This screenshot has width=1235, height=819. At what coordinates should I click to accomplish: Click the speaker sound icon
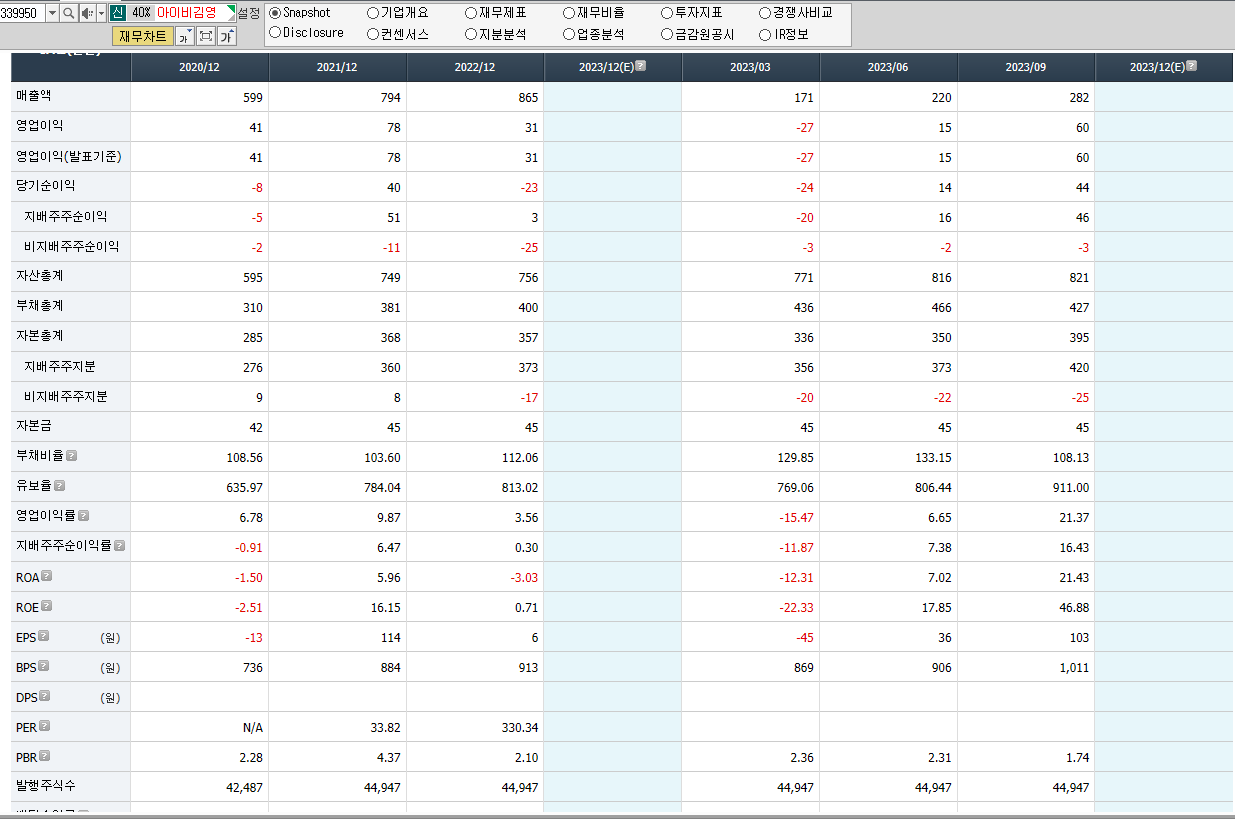[x=87, y=13]
